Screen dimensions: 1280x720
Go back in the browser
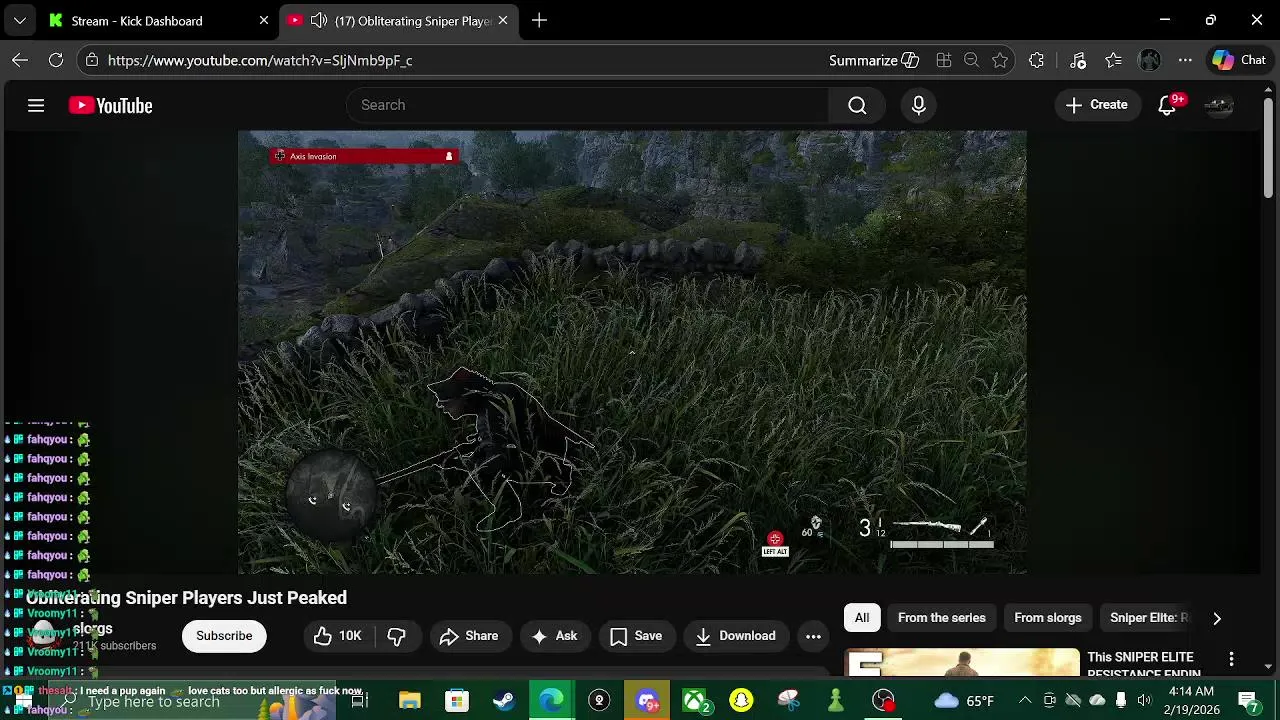pos(20,60)
